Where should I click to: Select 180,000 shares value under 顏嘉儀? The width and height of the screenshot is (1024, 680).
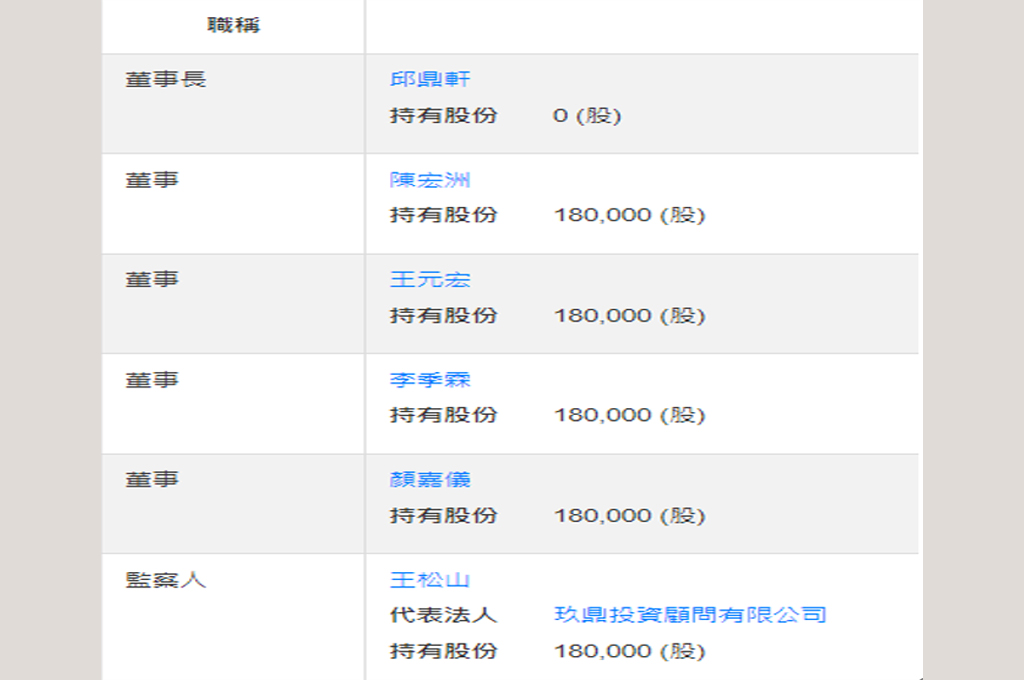(x=629, y=516)
